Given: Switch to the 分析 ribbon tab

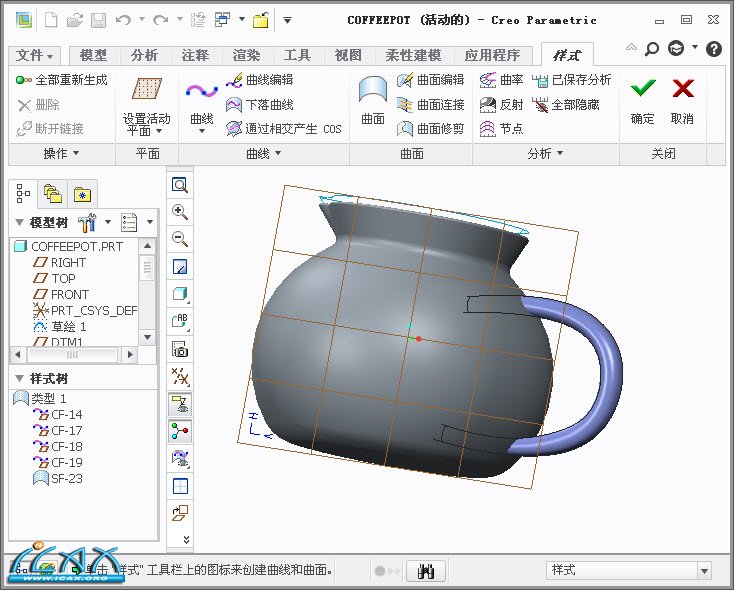Looking at the screenshot, I should (x=144, y=55).
